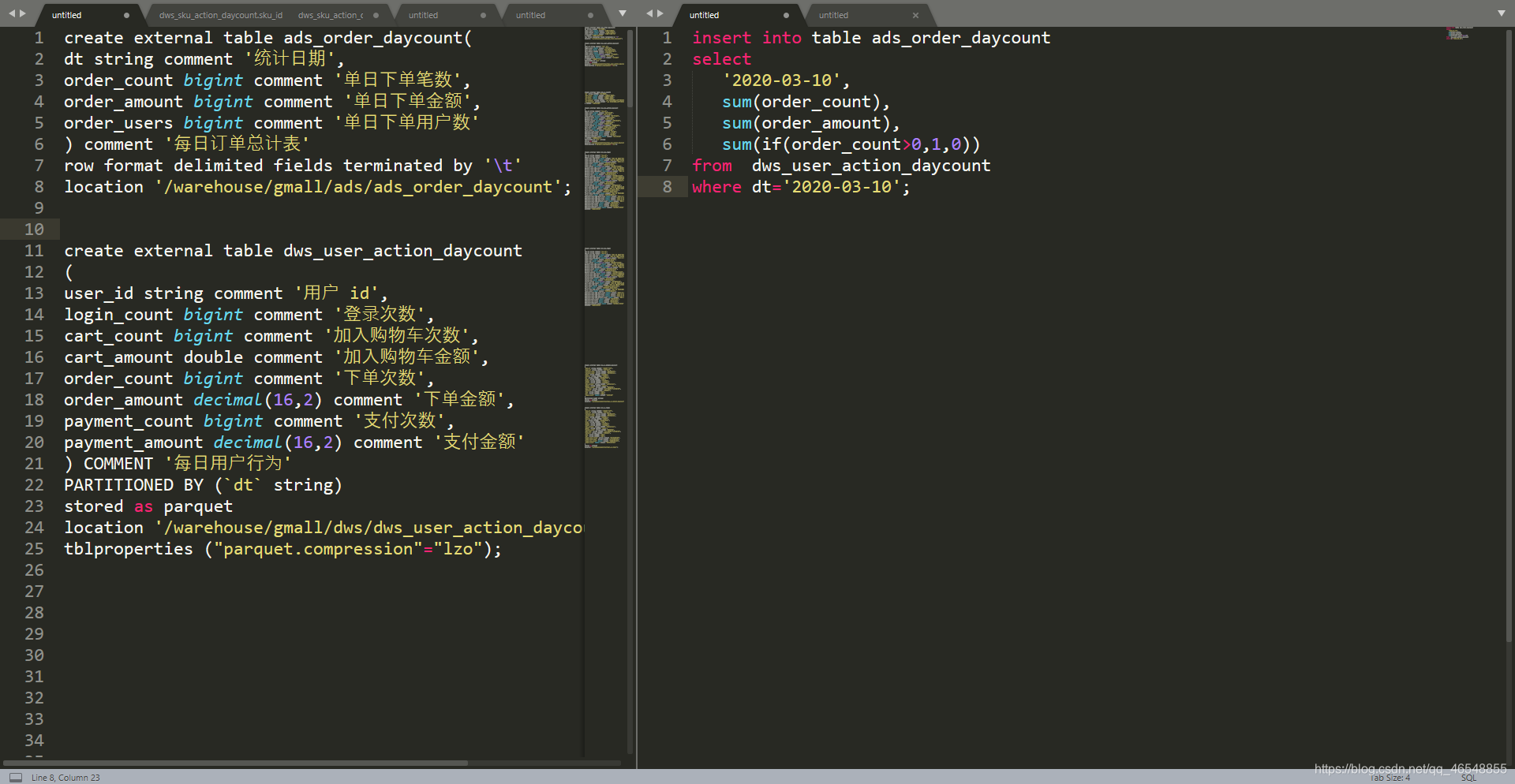Click the 'tblproperties ("parquet.compression"="lzo")' line
This screenshot has height=784, width=1515.
click(x=282, y=549)
